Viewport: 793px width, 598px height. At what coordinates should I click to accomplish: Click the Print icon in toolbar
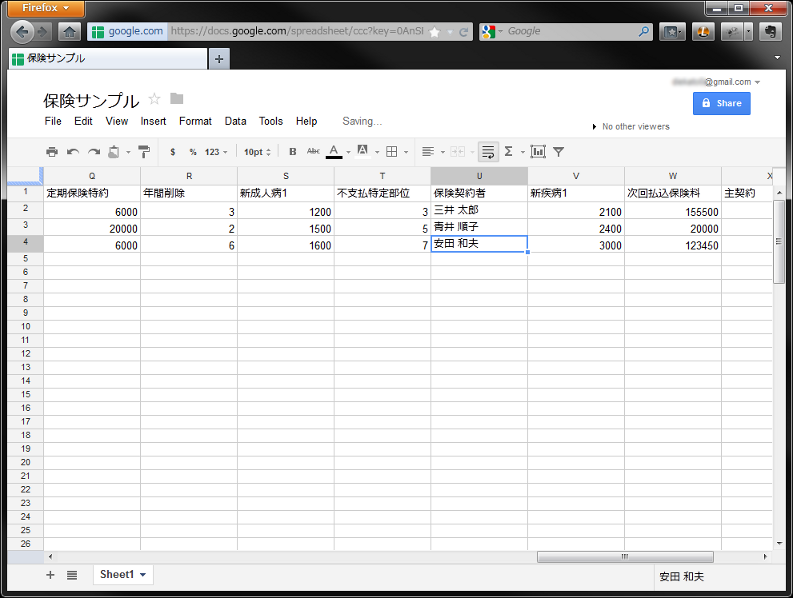[x=52, y=152]
